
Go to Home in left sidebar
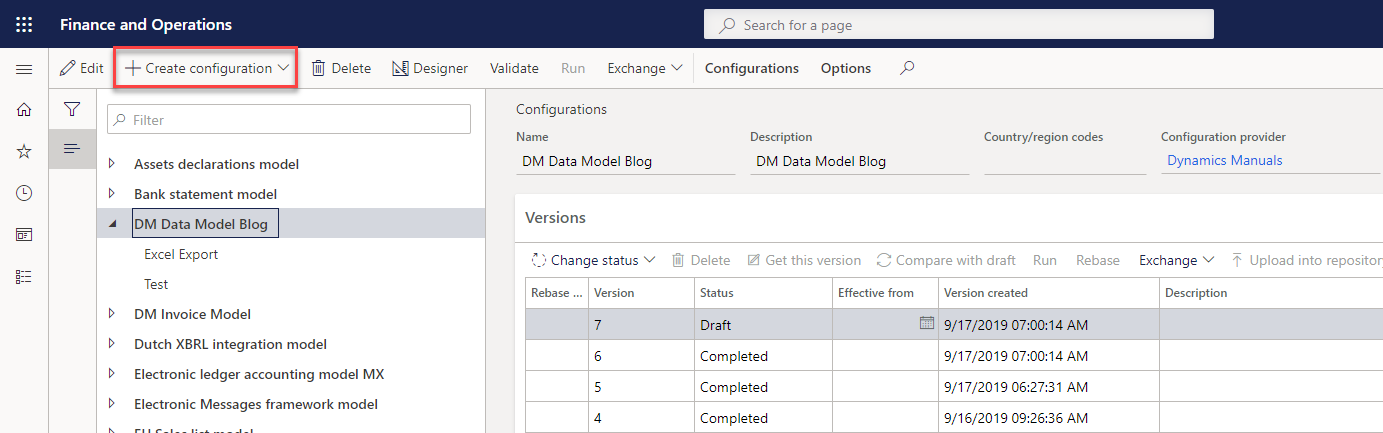24,110
